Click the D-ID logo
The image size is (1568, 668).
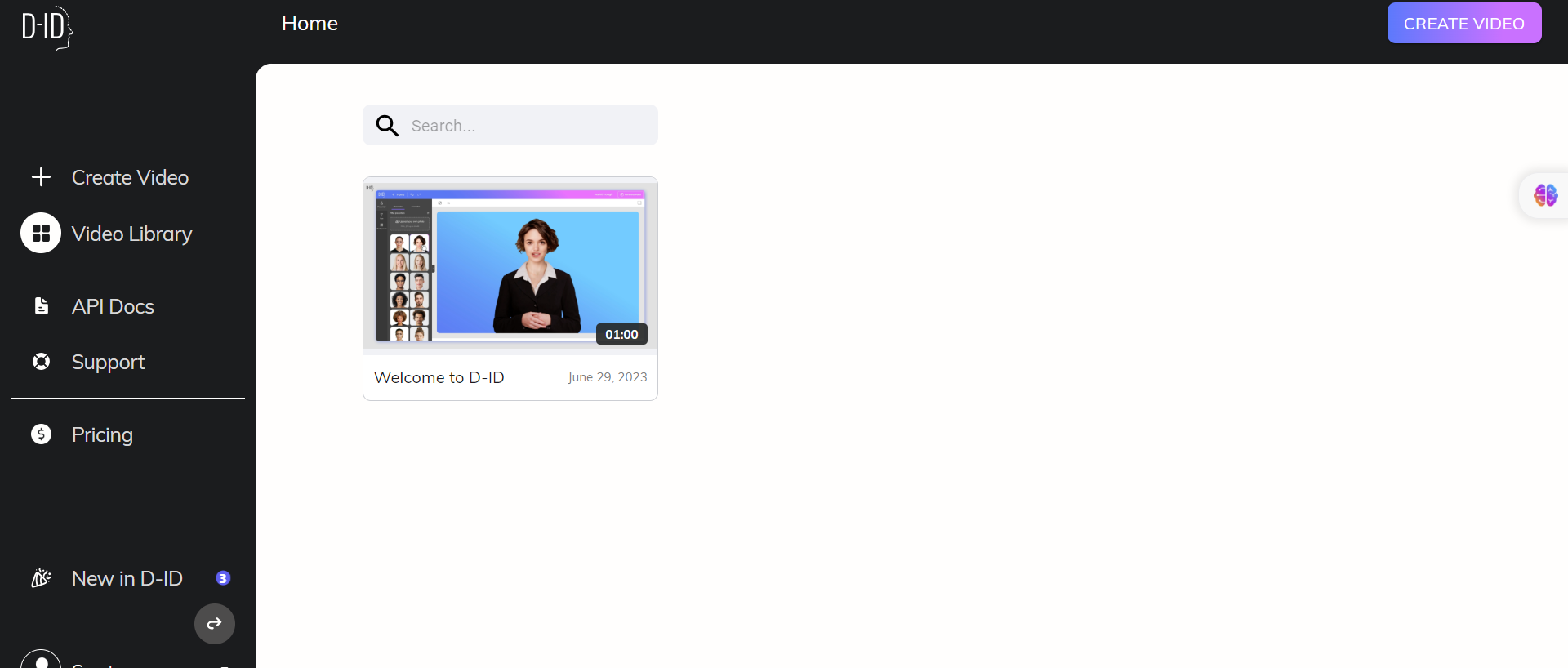47,27
